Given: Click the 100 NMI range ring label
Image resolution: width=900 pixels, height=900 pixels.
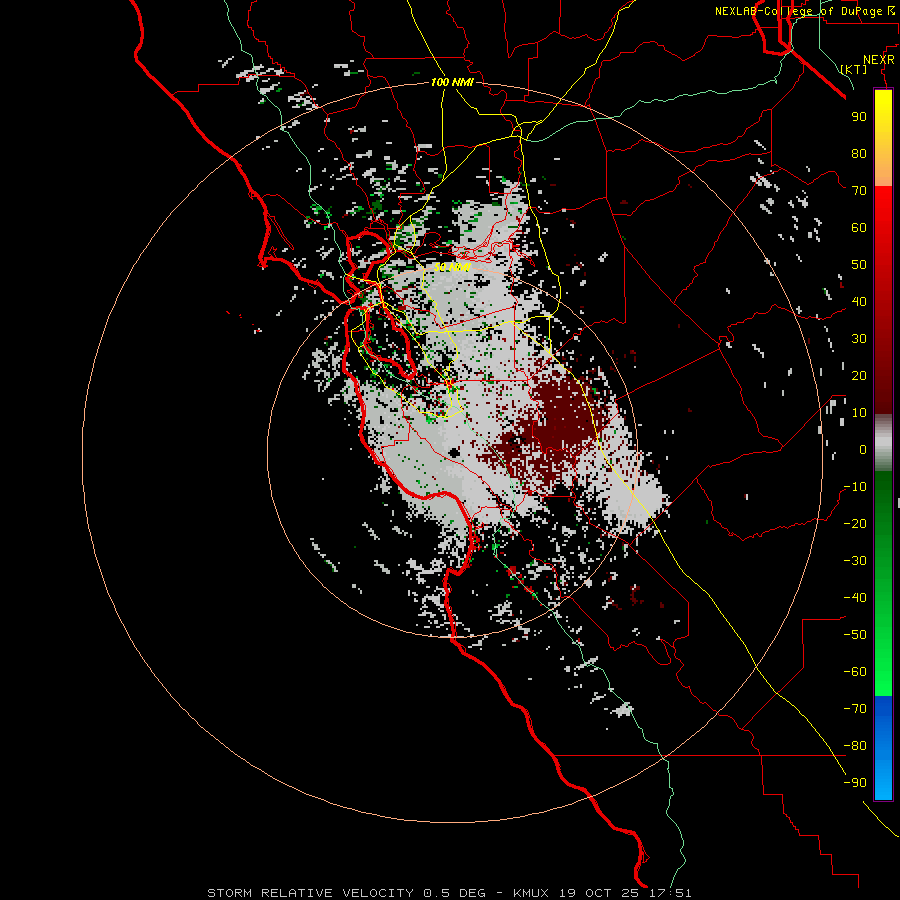Looking at the screenshot, I should tap(452, 82).
